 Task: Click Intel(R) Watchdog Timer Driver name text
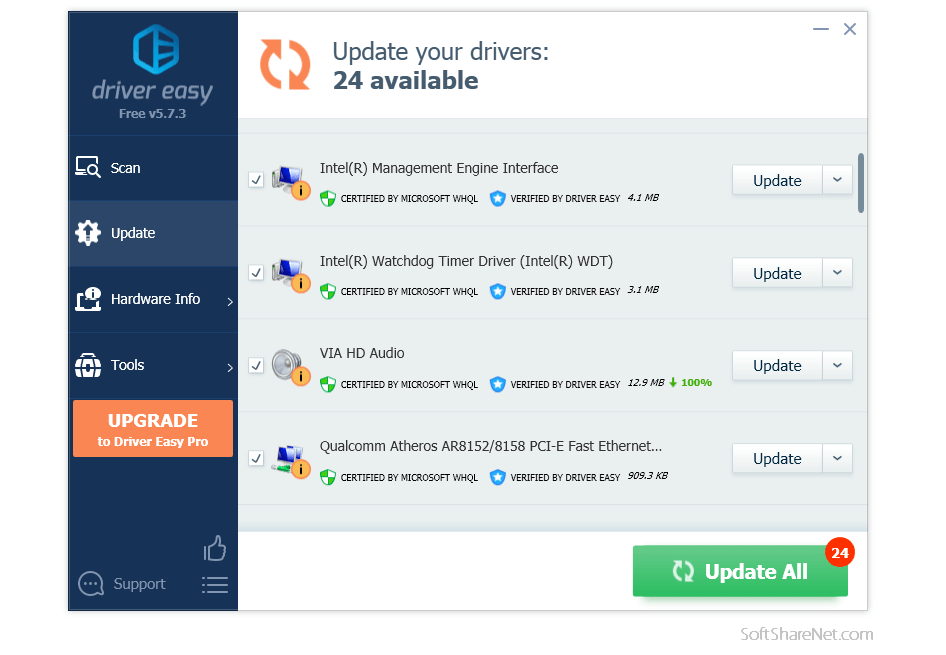pos(466,261)
